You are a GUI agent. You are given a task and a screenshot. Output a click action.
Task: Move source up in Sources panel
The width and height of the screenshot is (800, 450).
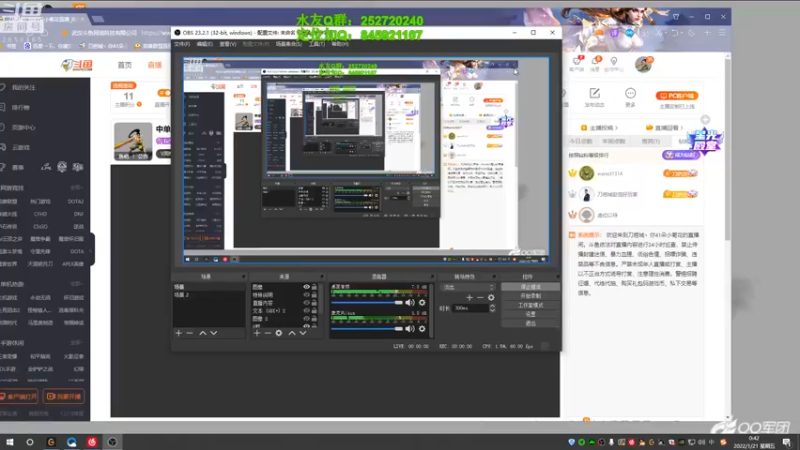[292, 333]
